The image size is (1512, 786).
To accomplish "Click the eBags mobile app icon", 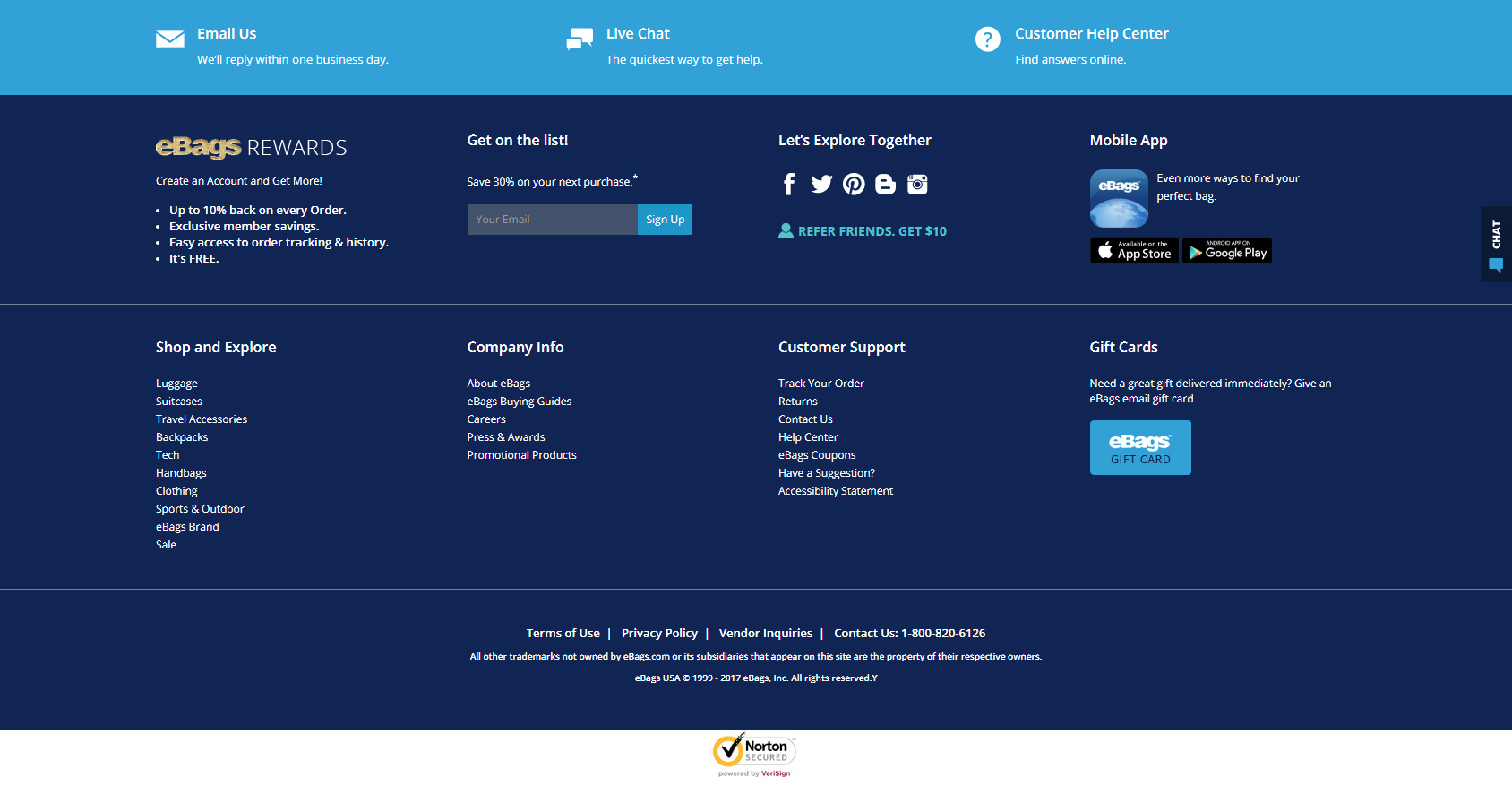I will [x=1119, y=198].
